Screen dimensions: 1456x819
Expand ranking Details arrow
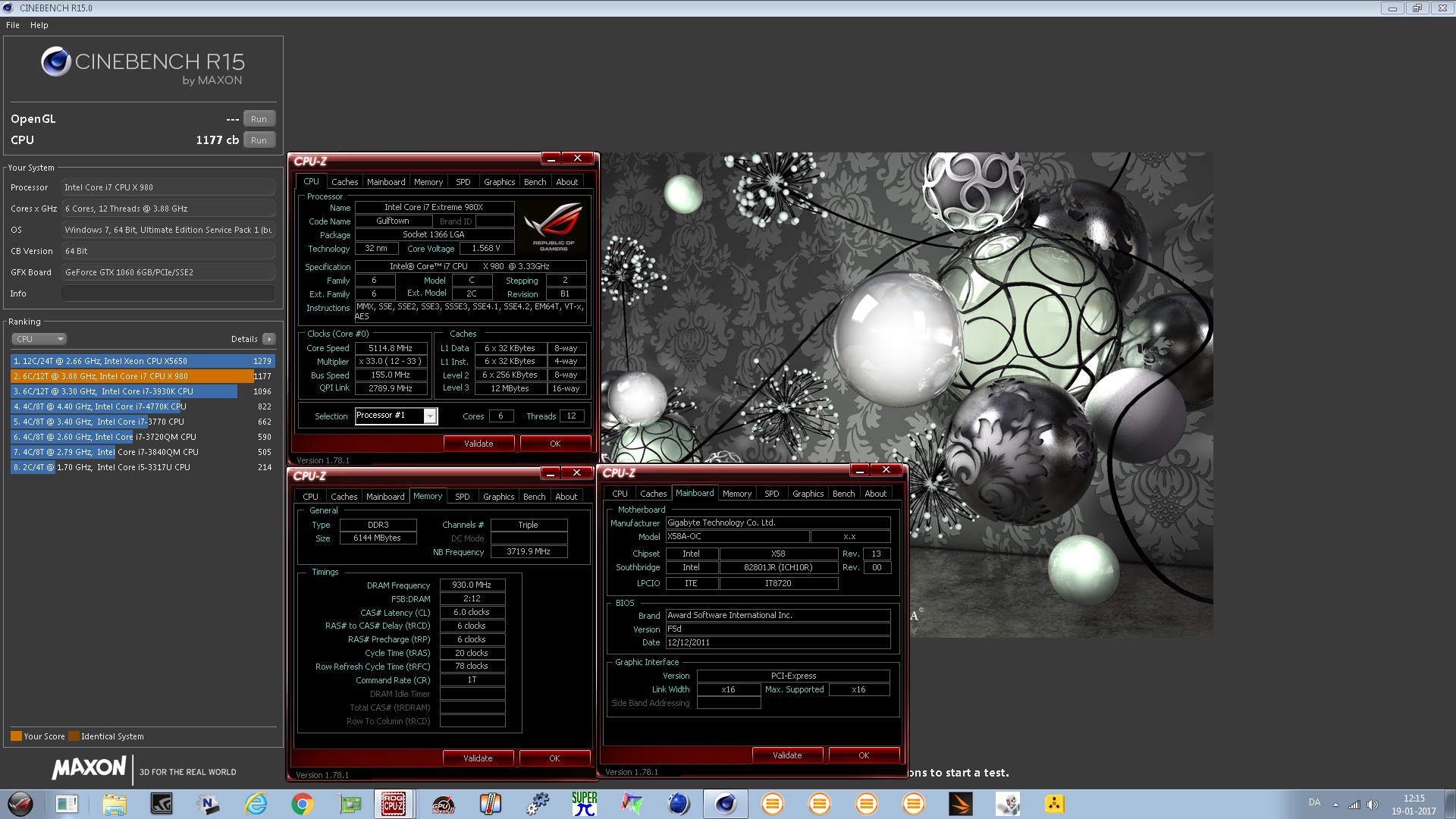pyautogui.click(x=269, y=339)
